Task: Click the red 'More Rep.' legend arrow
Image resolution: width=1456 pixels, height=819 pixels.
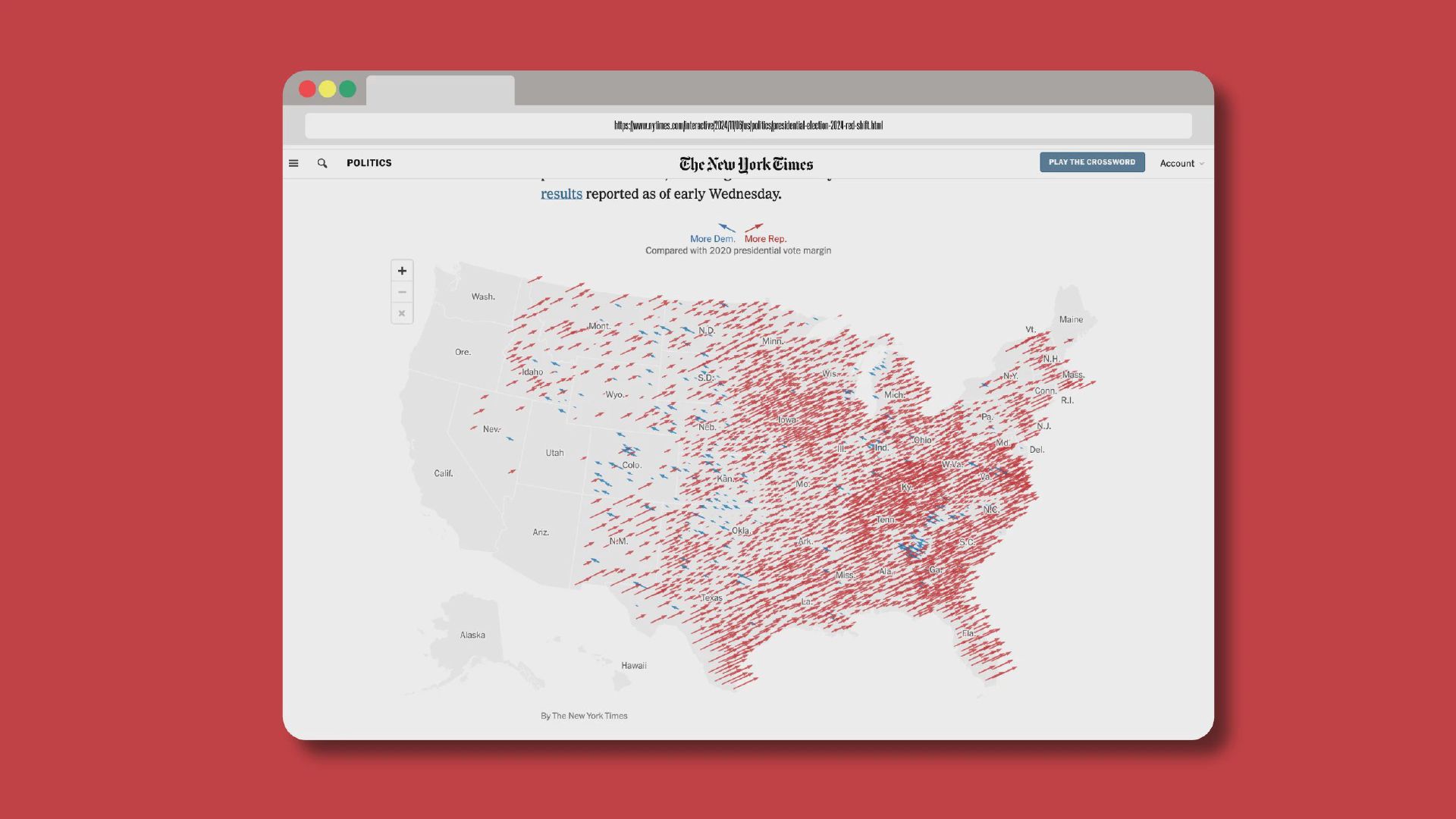Action: pos(754,227)
